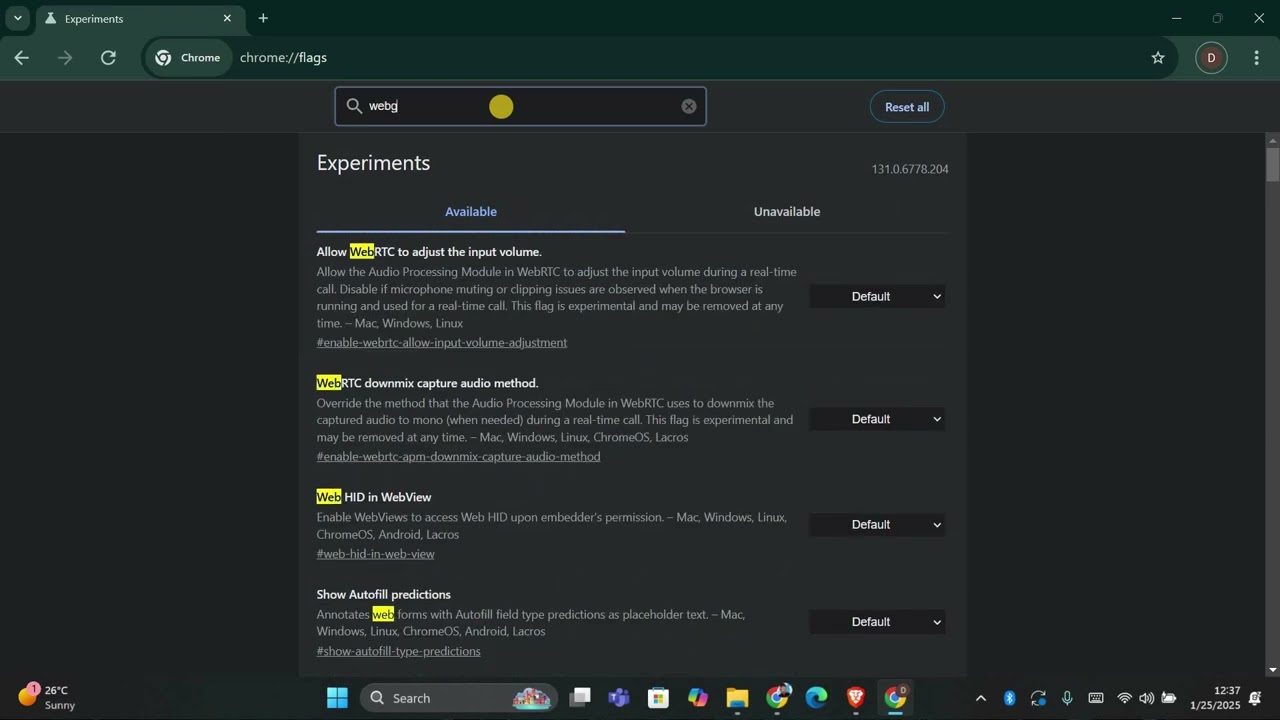Click the version number 131.0.6778.204
The image size is (1280, 720).
[x=910, y=169]
